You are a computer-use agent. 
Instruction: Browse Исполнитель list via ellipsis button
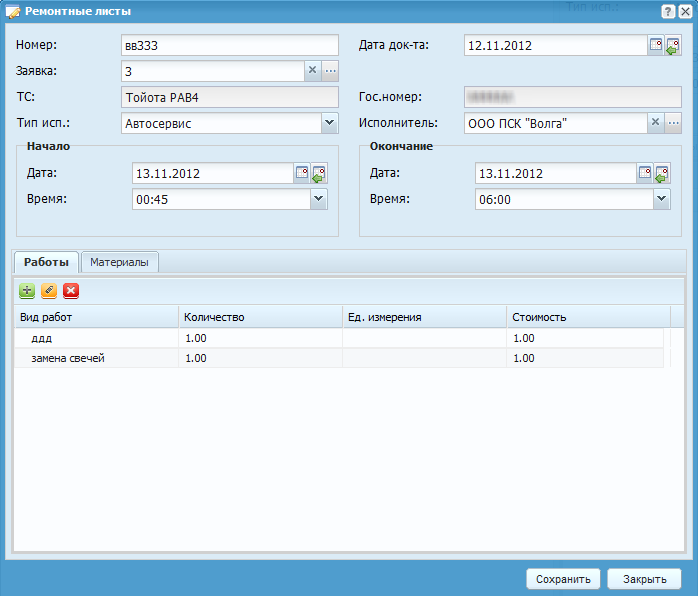tap(674, 122)
